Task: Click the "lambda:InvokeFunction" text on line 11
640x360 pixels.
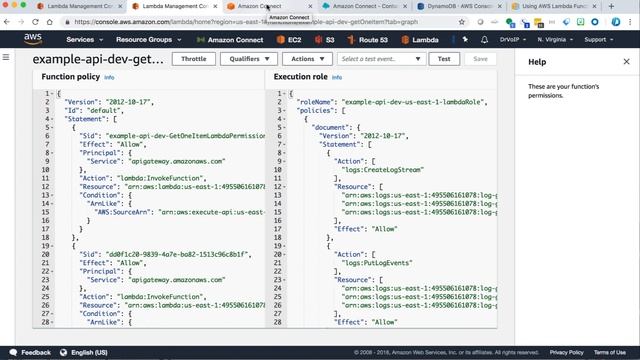Action: (161, 178)
